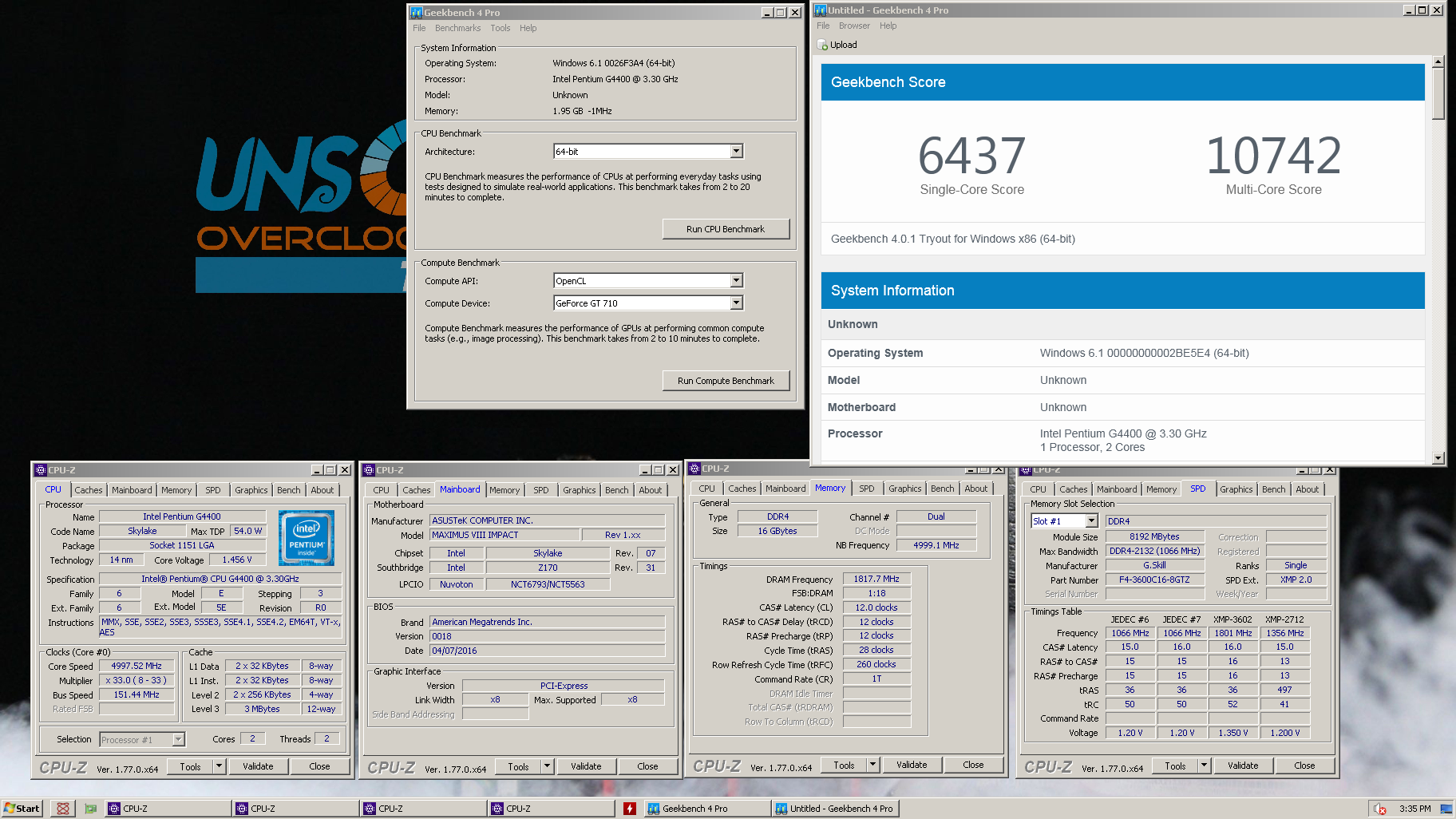Viewport: 1456px width, 819px height.
Task: Click Close button in SPD CPU-Z window
Action: [1304, 766]
